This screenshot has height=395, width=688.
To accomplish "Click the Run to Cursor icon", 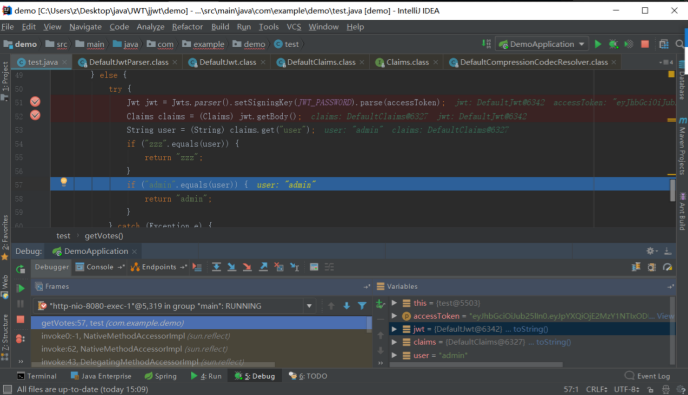I will (x=295, y=267).
